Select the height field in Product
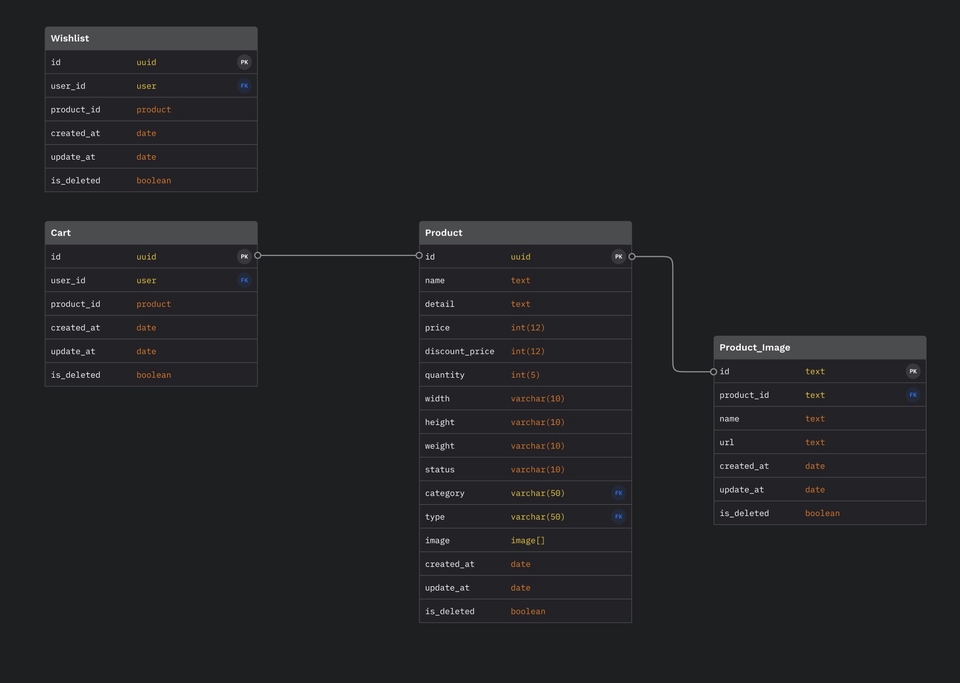 point(525,422)
